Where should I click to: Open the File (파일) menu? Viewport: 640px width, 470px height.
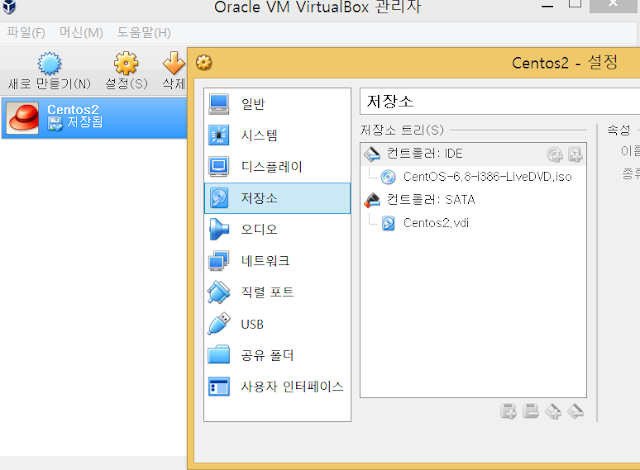[26, 32]
